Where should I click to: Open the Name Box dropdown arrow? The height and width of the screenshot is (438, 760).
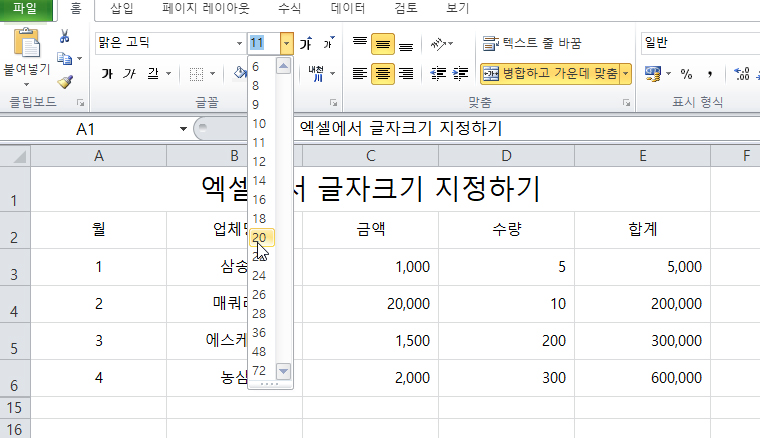coord(183,129)
